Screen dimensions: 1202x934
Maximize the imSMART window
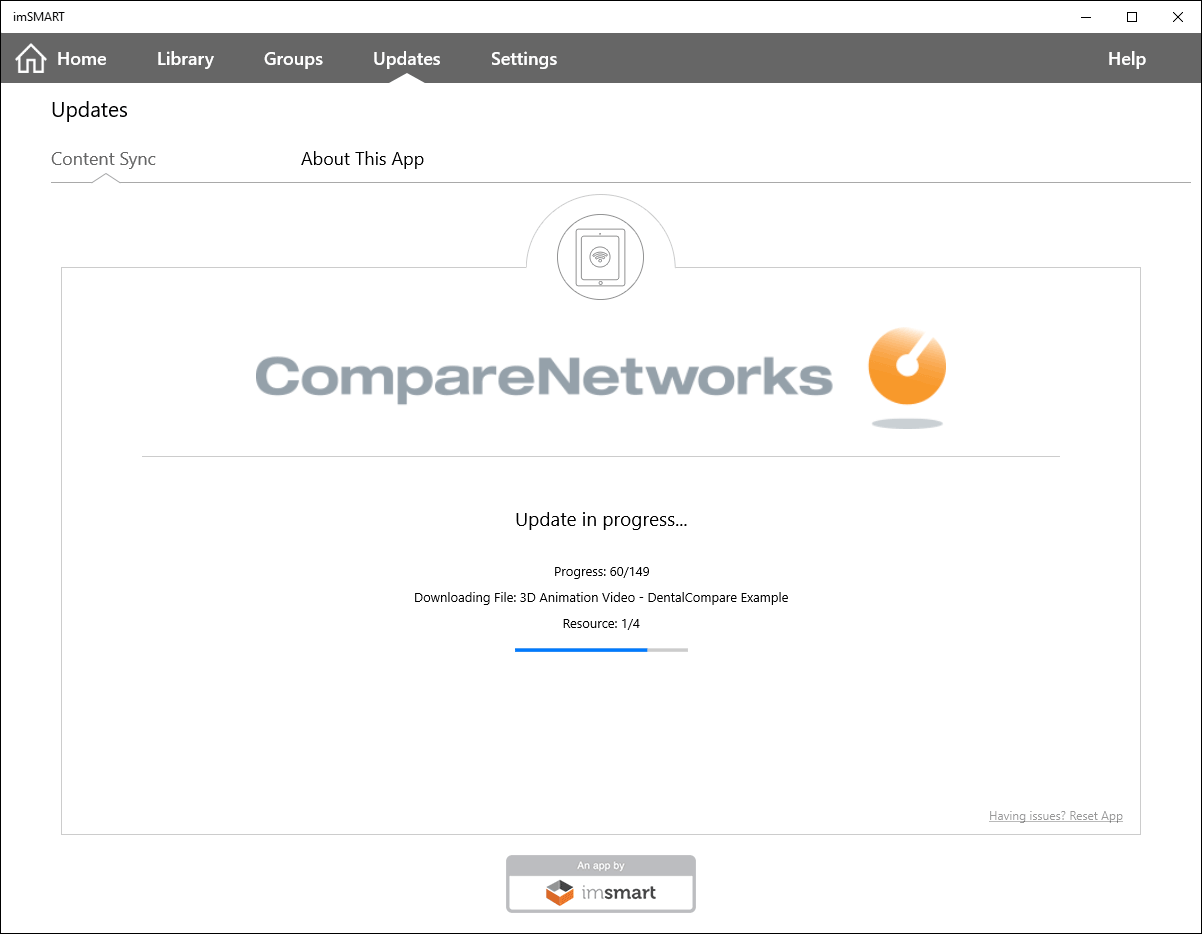1132,17
